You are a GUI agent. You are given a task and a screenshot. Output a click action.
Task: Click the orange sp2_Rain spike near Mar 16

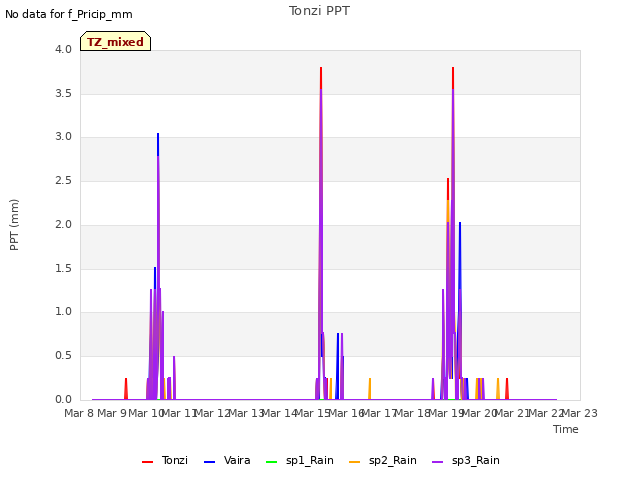[370, 388]
